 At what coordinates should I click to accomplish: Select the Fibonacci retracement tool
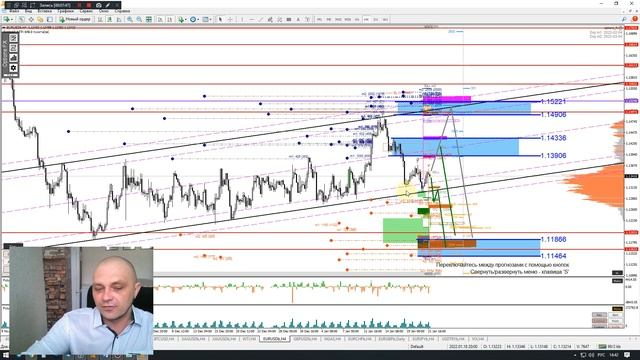click(x=280, y=19)
